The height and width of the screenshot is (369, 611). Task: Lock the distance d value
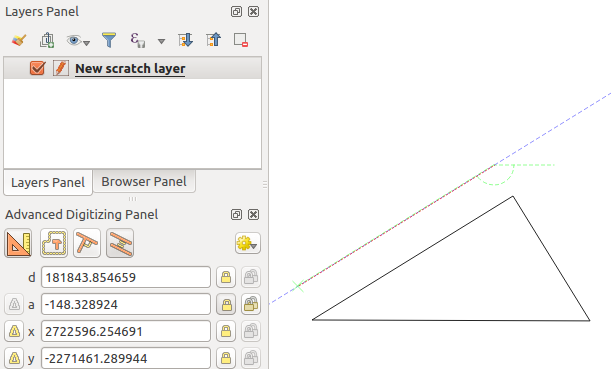click(x=226, y=277)
